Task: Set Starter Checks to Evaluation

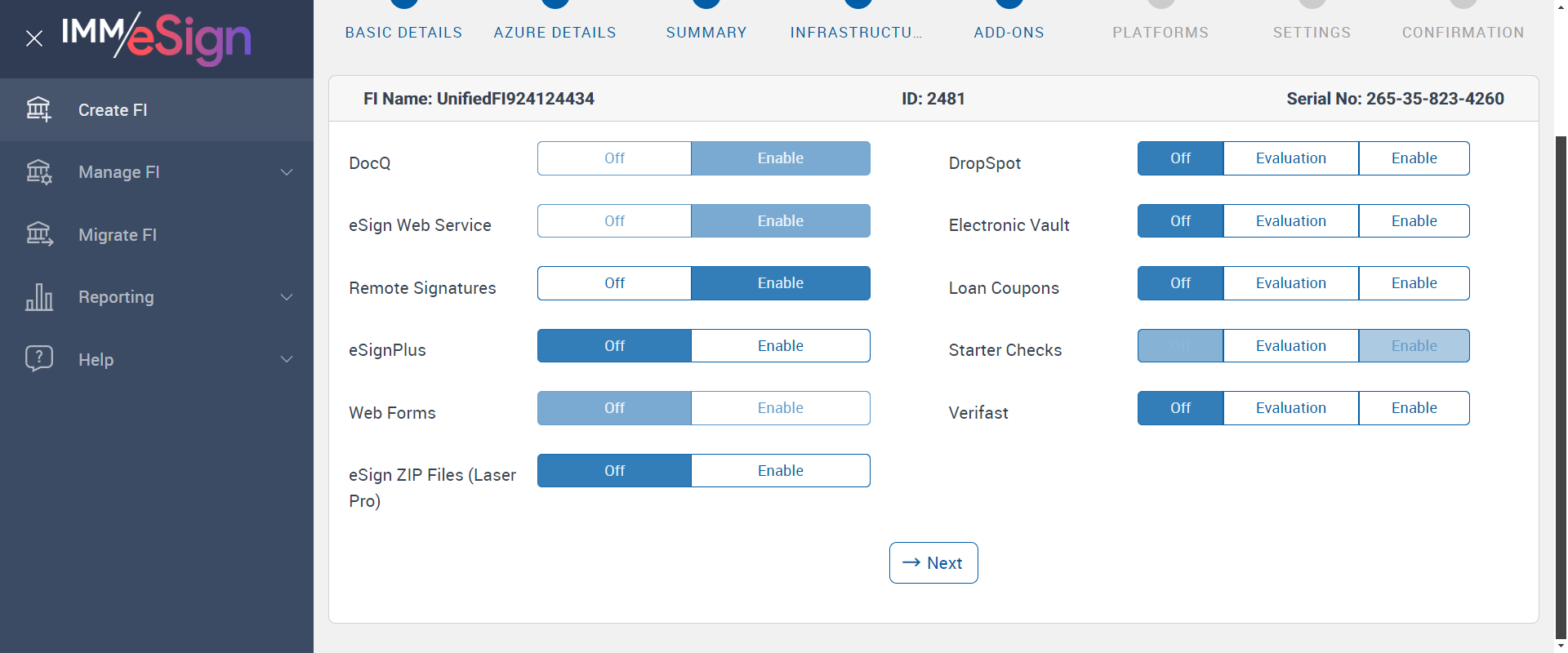Action: point(1291,346)
